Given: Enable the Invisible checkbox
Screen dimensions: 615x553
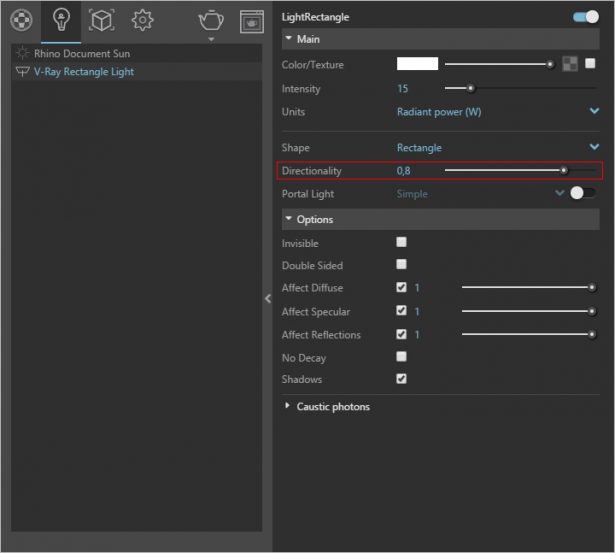Looking at the screenshot, I should click(x=401, y=242).
